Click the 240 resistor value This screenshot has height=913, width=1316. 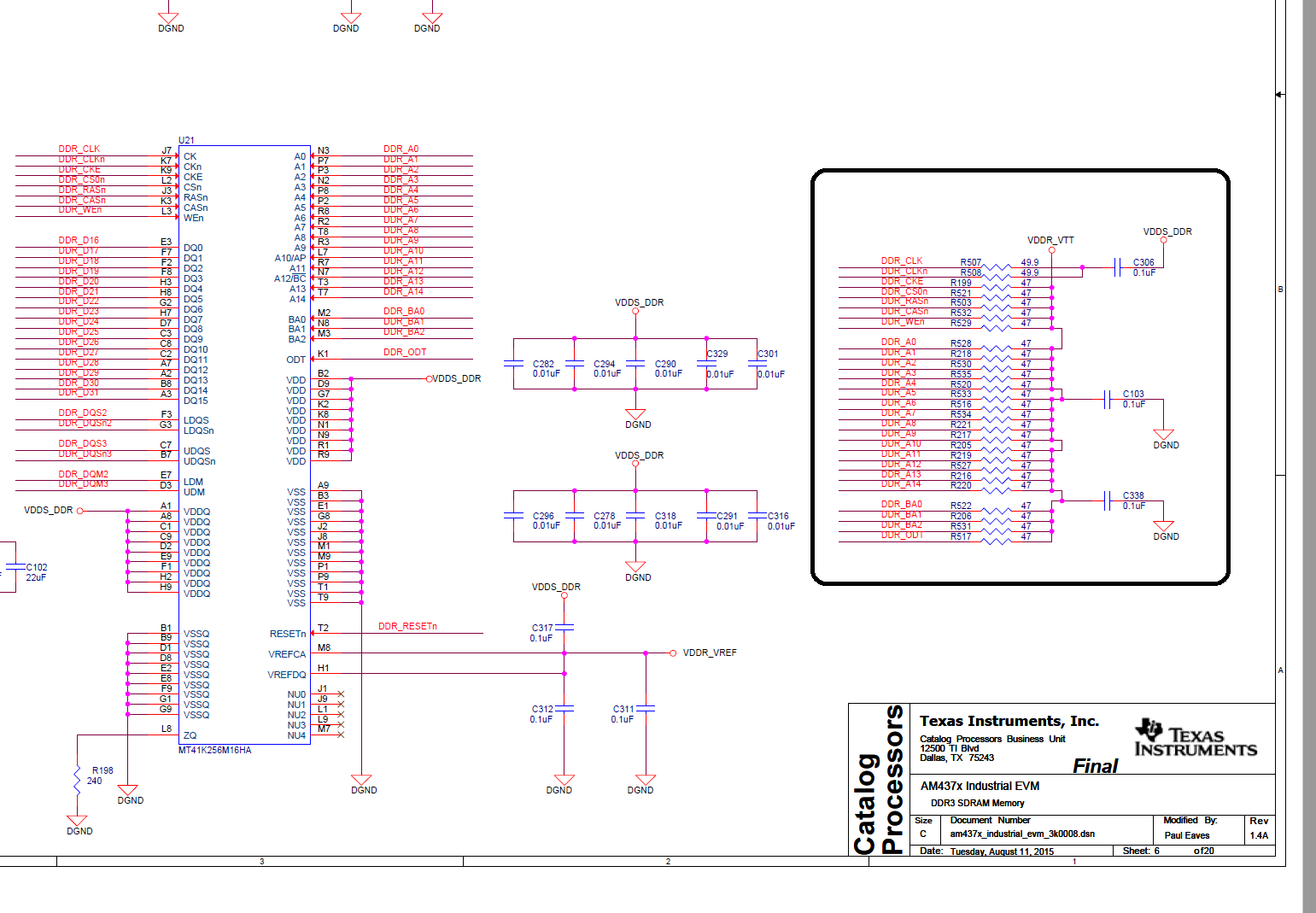click(x=94, y=781)
